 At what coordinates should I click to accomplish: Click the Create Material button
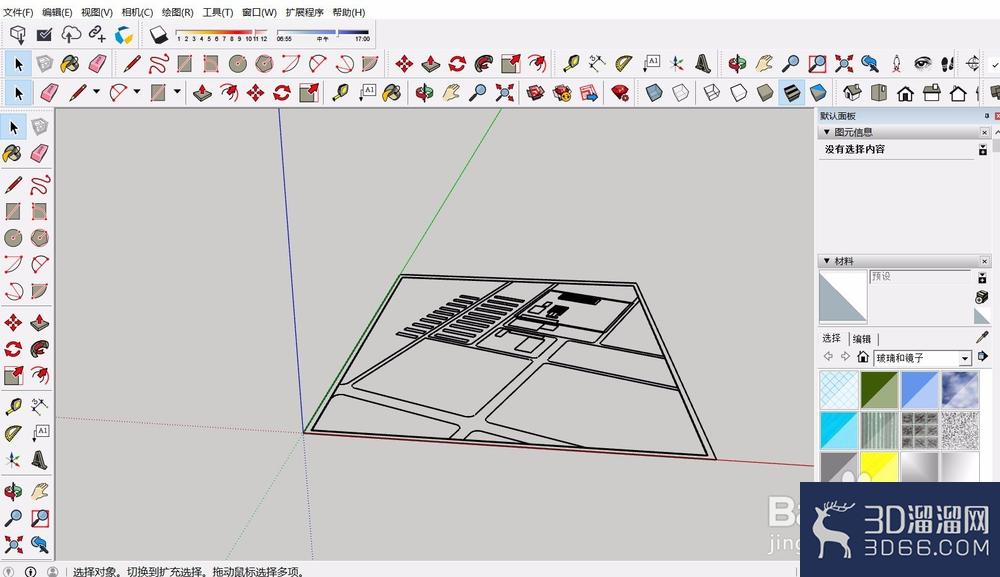click(x=982, y=298)
